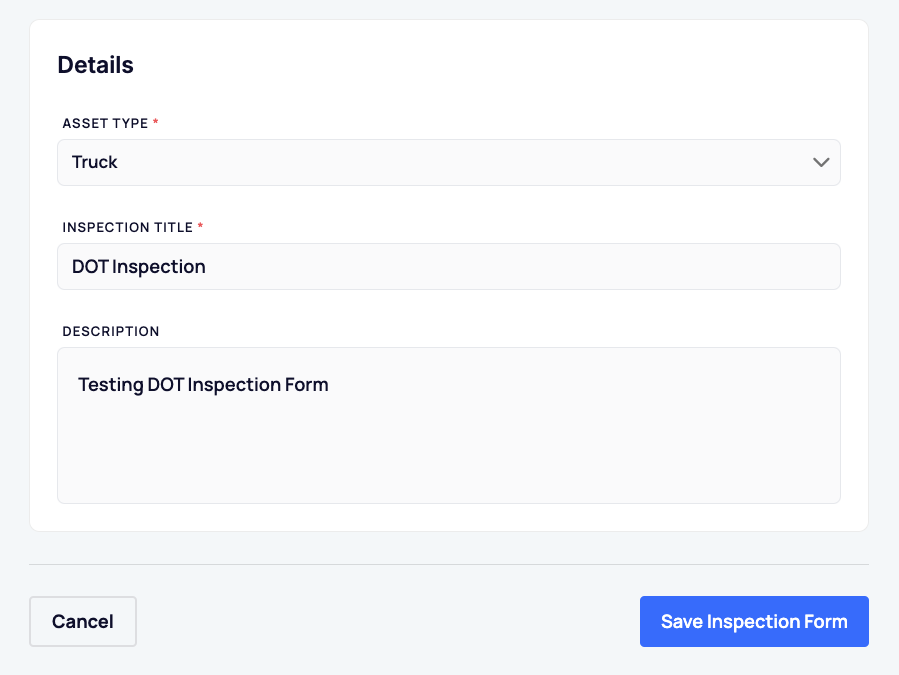Click the Details section heading
The width and height of the screenshot is (899, 675).
[96, 65]
